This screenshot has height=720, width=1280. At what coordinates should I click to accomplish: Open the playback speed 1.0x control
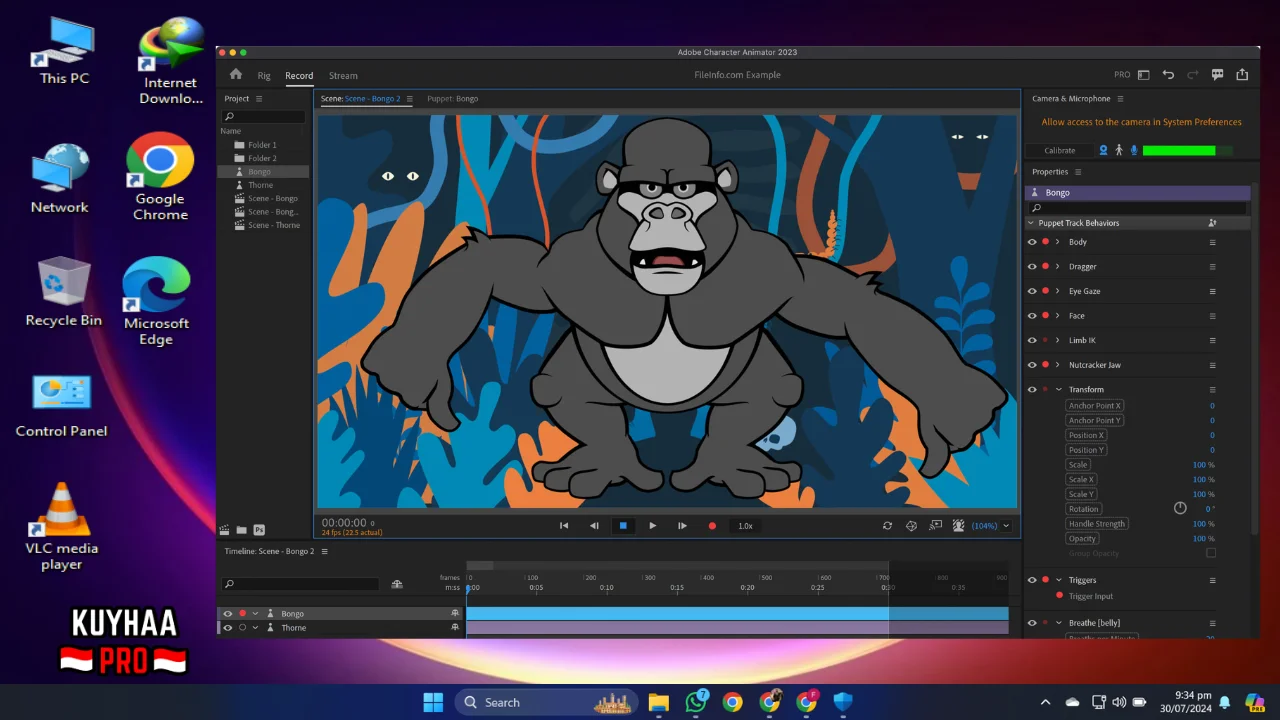(745, 526)
